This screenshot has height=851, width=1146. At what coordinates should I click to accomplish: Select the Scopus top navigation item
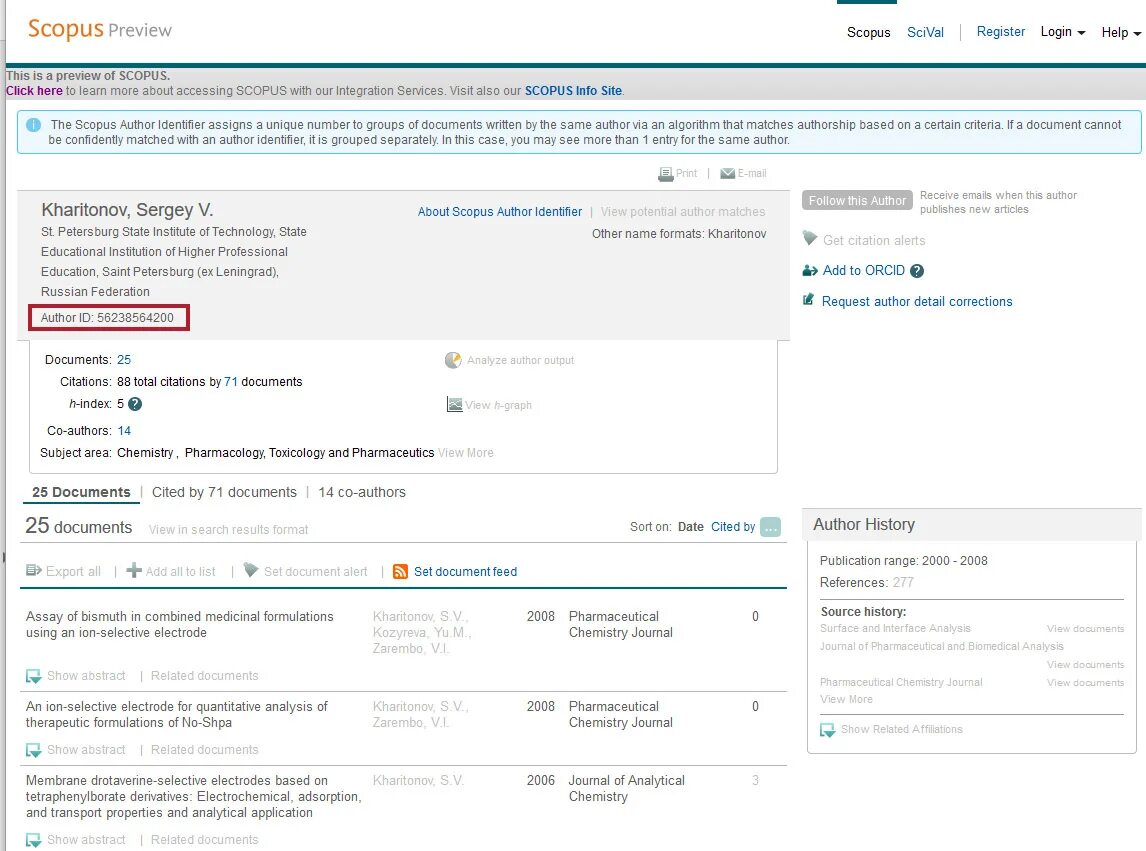tap(868, 33)
